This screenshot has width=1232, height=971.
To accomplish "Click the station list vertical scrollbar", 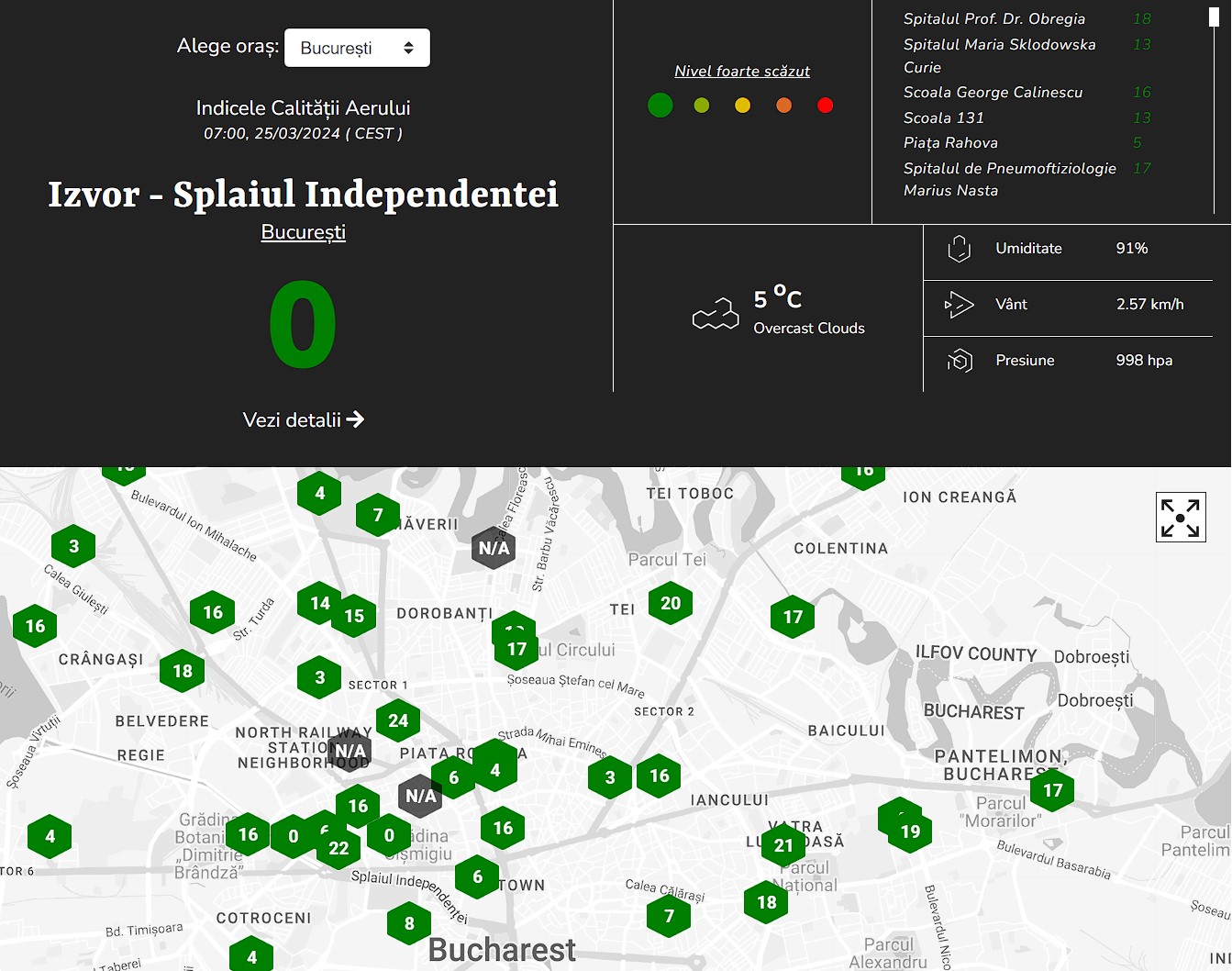I will (1215, 110).
